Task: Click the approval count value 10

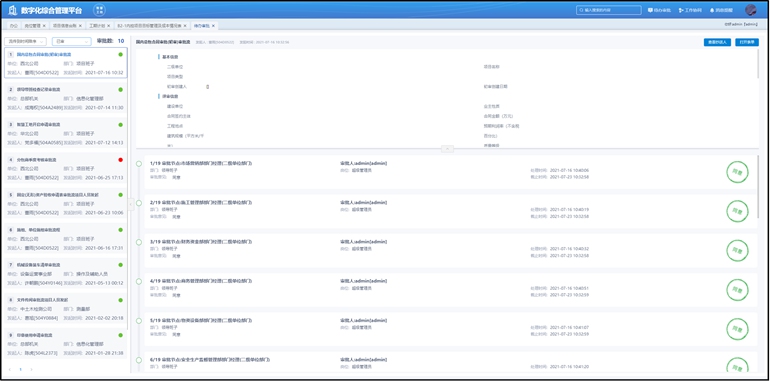Action: click(x=121, y=41)
